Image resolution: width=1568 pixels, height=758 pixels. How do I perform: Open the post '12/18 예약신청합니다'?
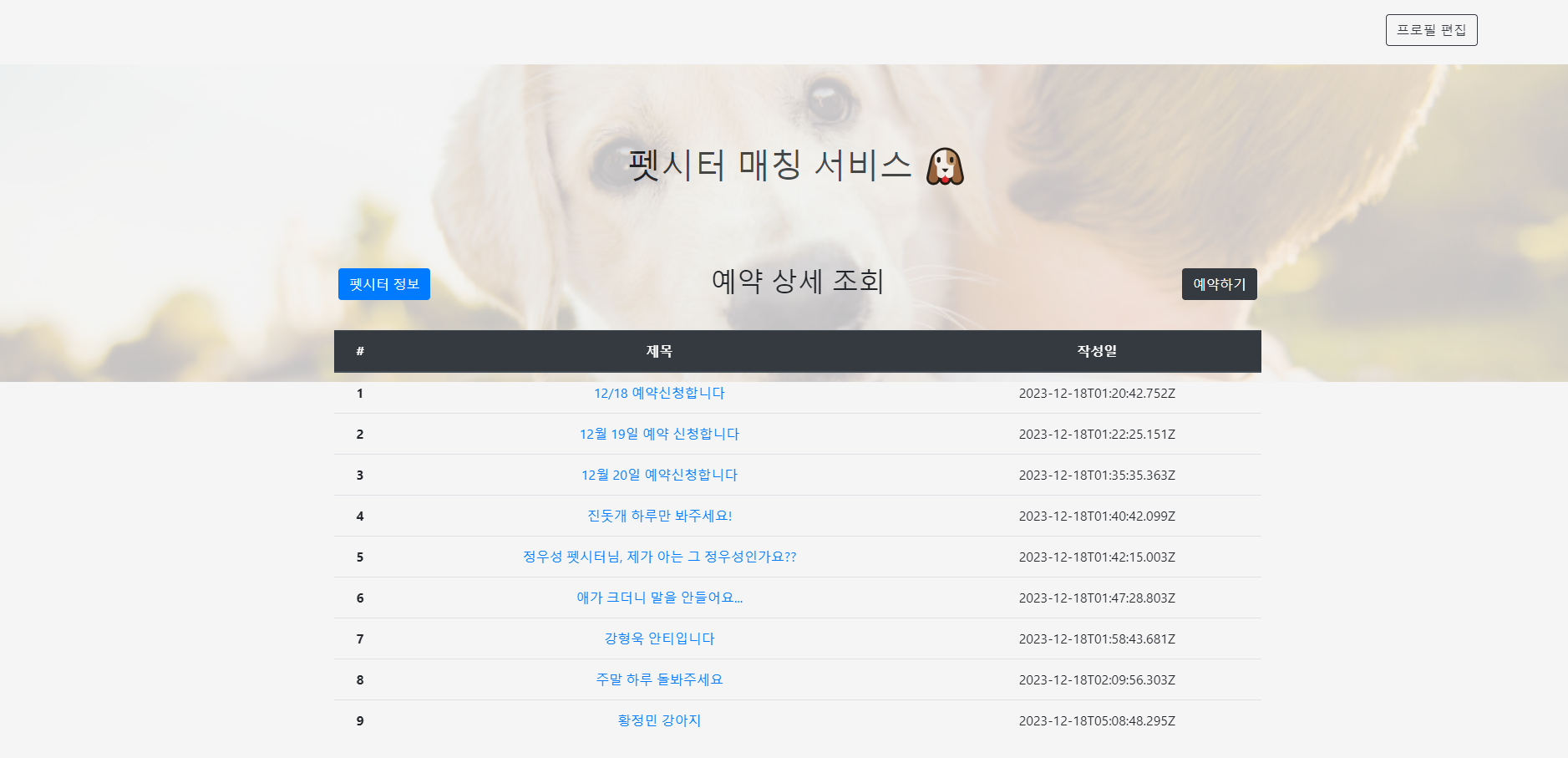pyautogui.click(x=660, y=393)
